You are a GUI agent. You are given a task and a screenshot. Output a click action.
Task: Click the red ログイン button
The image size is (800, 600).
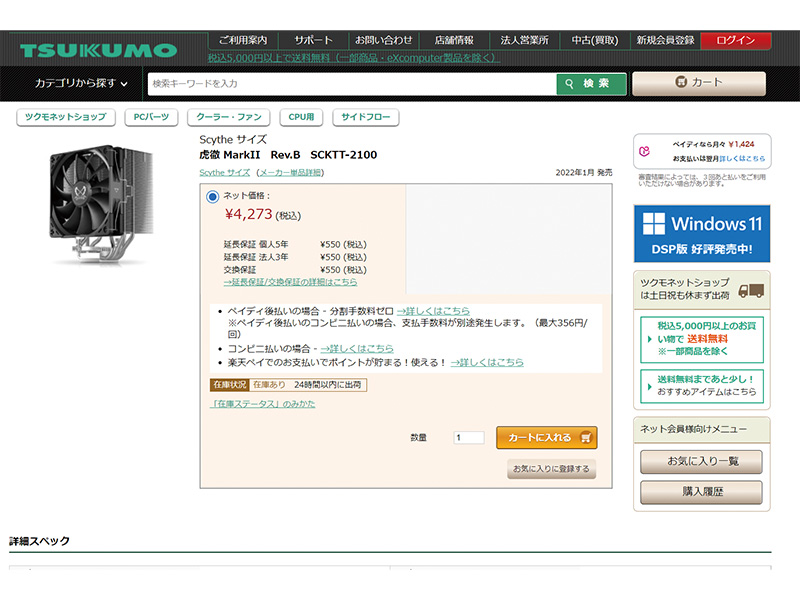click(x=736, y=40)
